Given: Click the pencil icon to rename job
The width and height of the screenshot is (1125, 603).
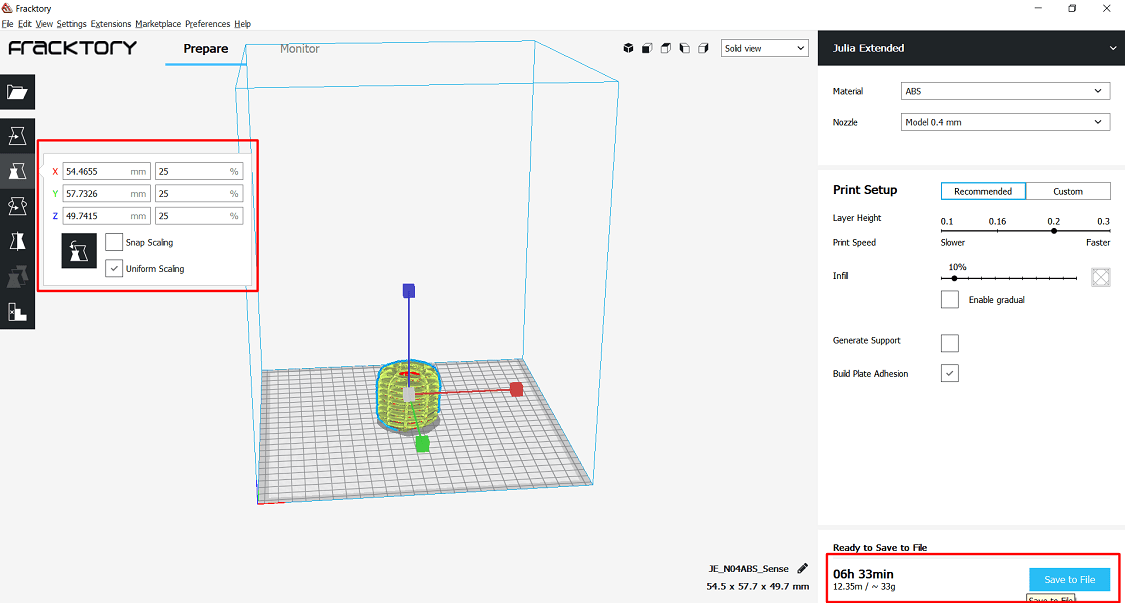Looking at the screenshot, I should [802, 569].
